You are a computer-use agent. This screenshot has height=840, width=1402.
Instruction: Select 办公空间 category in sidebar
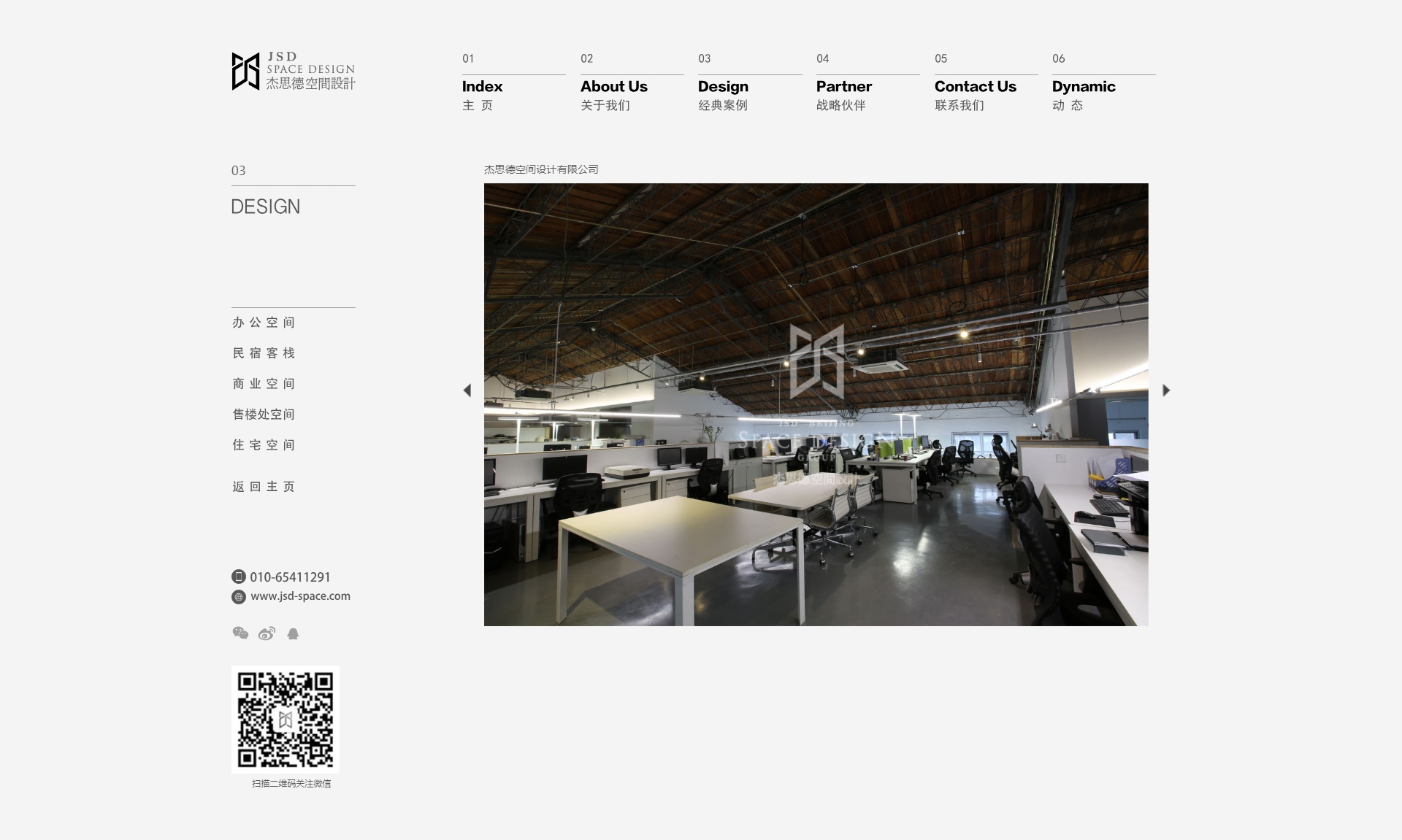coord(264,323)
